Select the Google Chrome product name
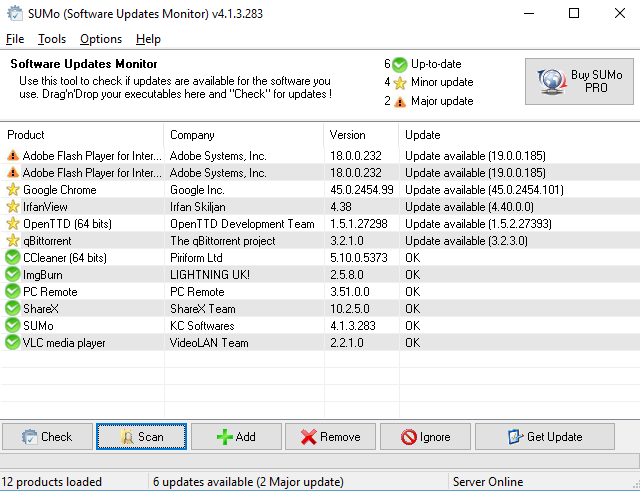The height and width of the screenshot is (491, 640). tap(60, 190)
